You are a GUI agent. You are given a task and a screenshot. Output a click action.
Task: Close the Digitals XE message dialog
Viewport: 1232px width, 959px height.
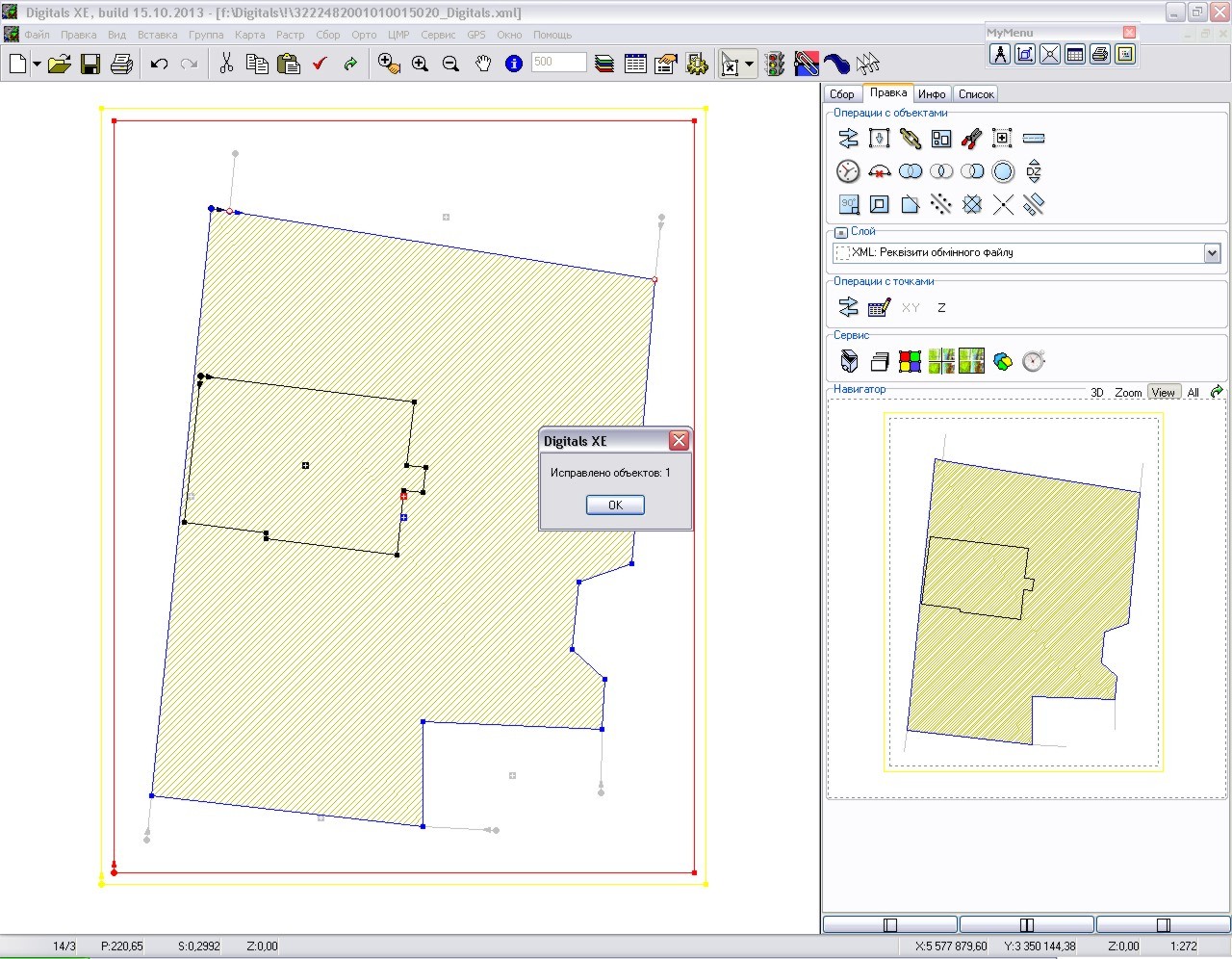[x=679, y=440]
